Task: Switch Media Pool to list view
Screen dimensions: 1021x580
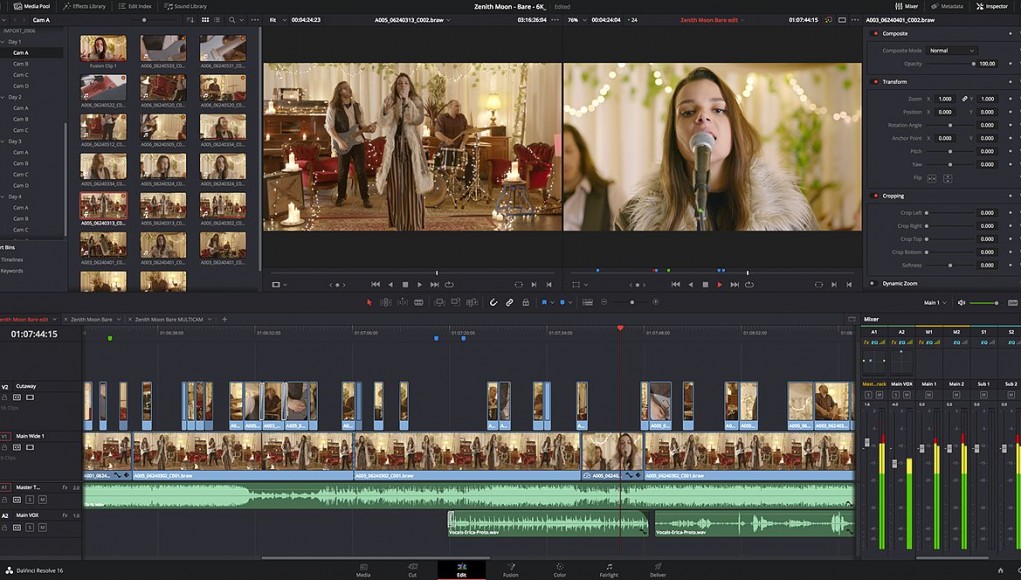Action: click(x=217, y=20)
